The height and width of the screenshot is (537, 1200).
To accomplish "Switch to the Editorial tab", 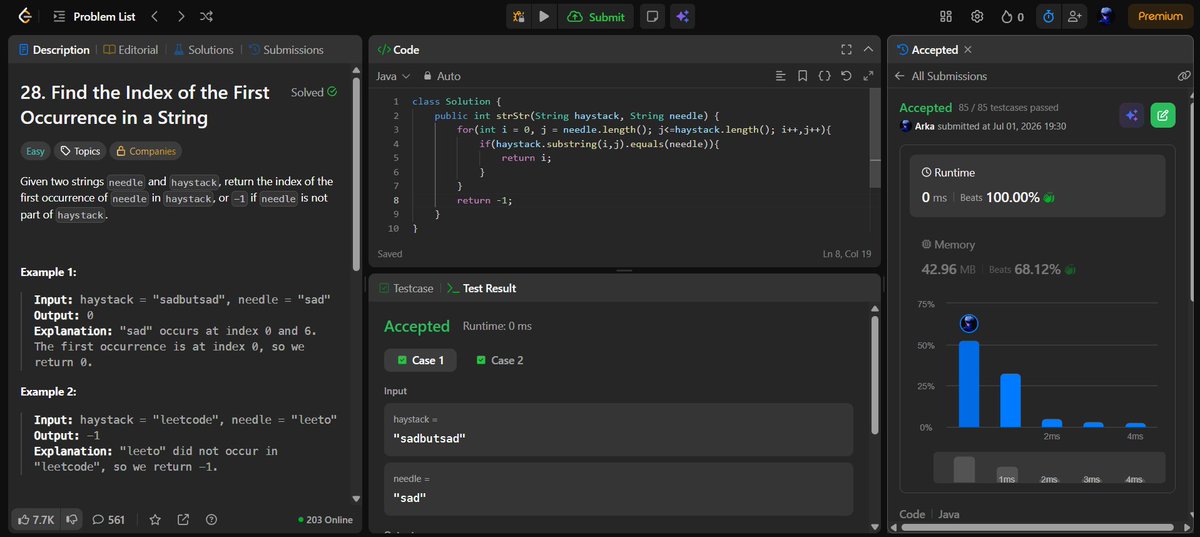I will [x=129, y=49].
